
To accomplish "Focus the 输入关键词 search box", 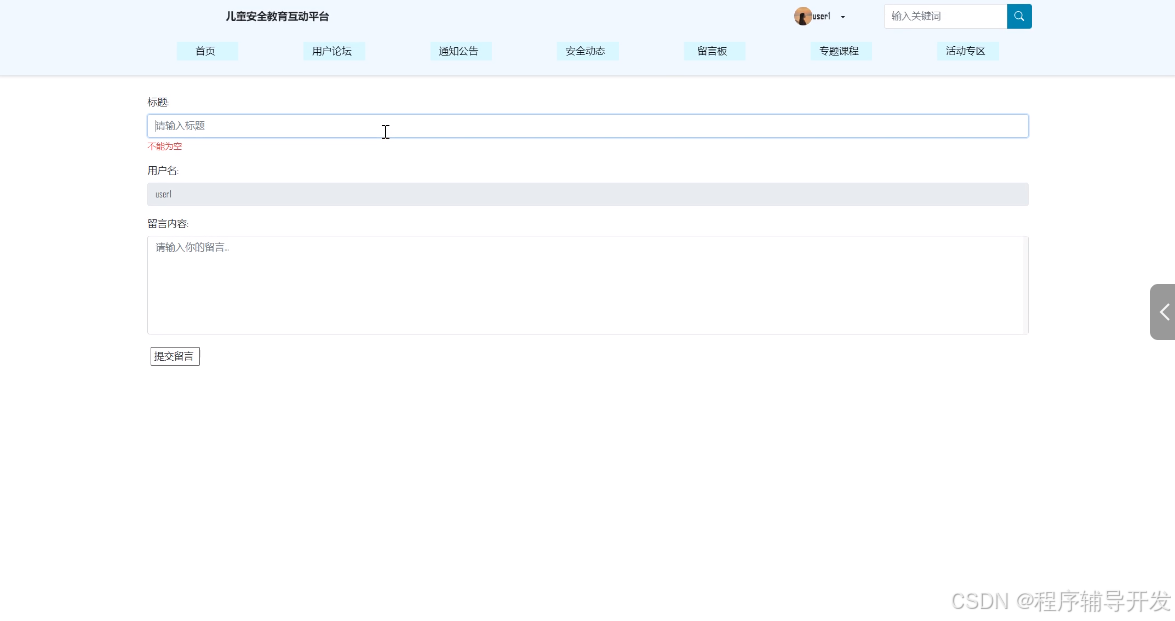I will pos(945,16).
